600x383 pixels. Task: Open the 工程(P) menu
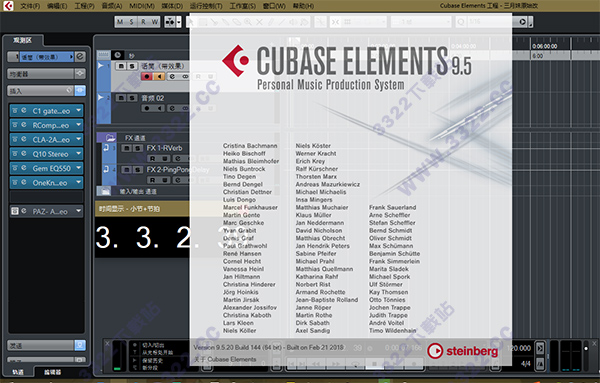84,6
